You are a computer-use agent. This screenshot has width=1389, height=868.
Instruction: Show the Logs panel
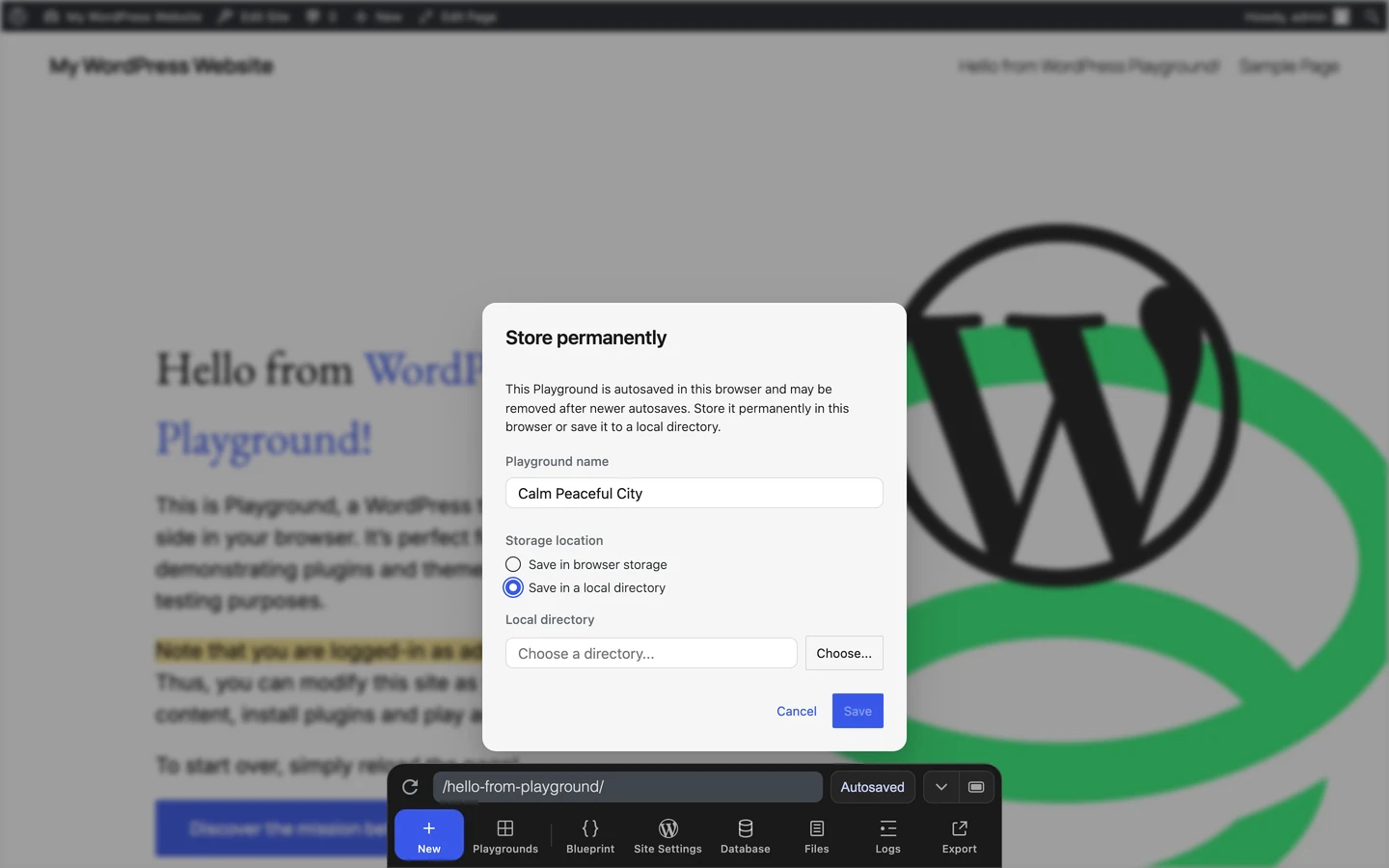[x=888, y=836]
